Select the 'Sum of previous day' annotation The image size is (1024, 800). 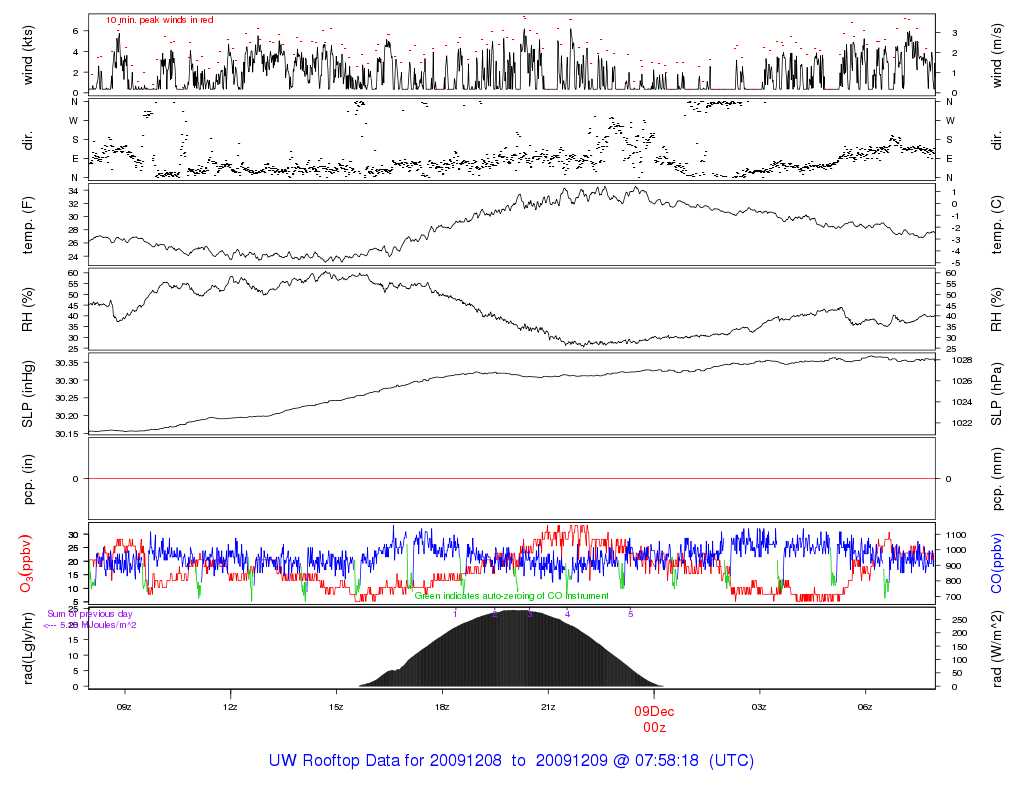point(89,614)
